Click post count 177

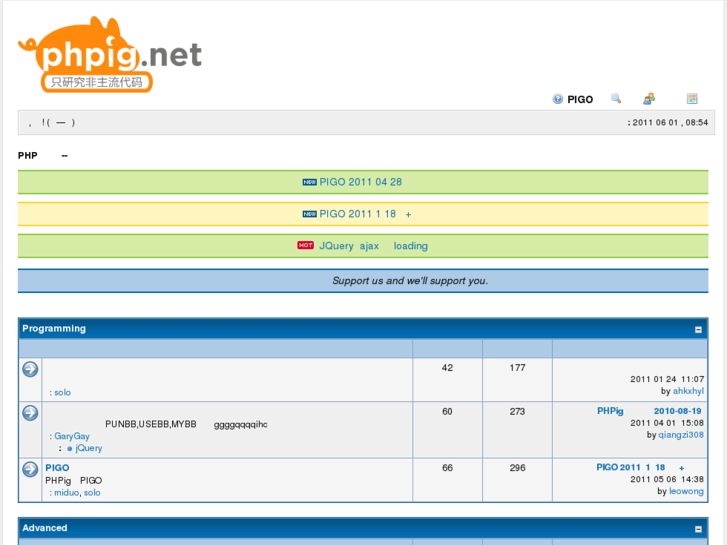tap(517, 368)
